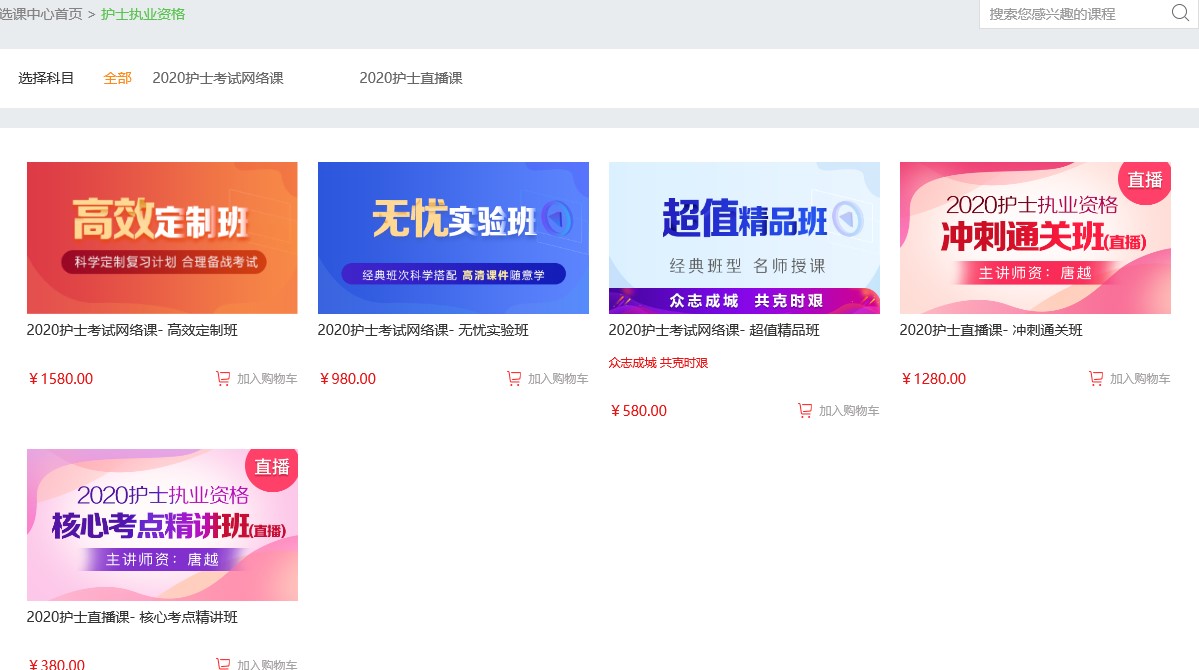Open title link 2020护士直播课- 核心考点精讲班
The image size is (1199, 670).
[x=132, y=617]
